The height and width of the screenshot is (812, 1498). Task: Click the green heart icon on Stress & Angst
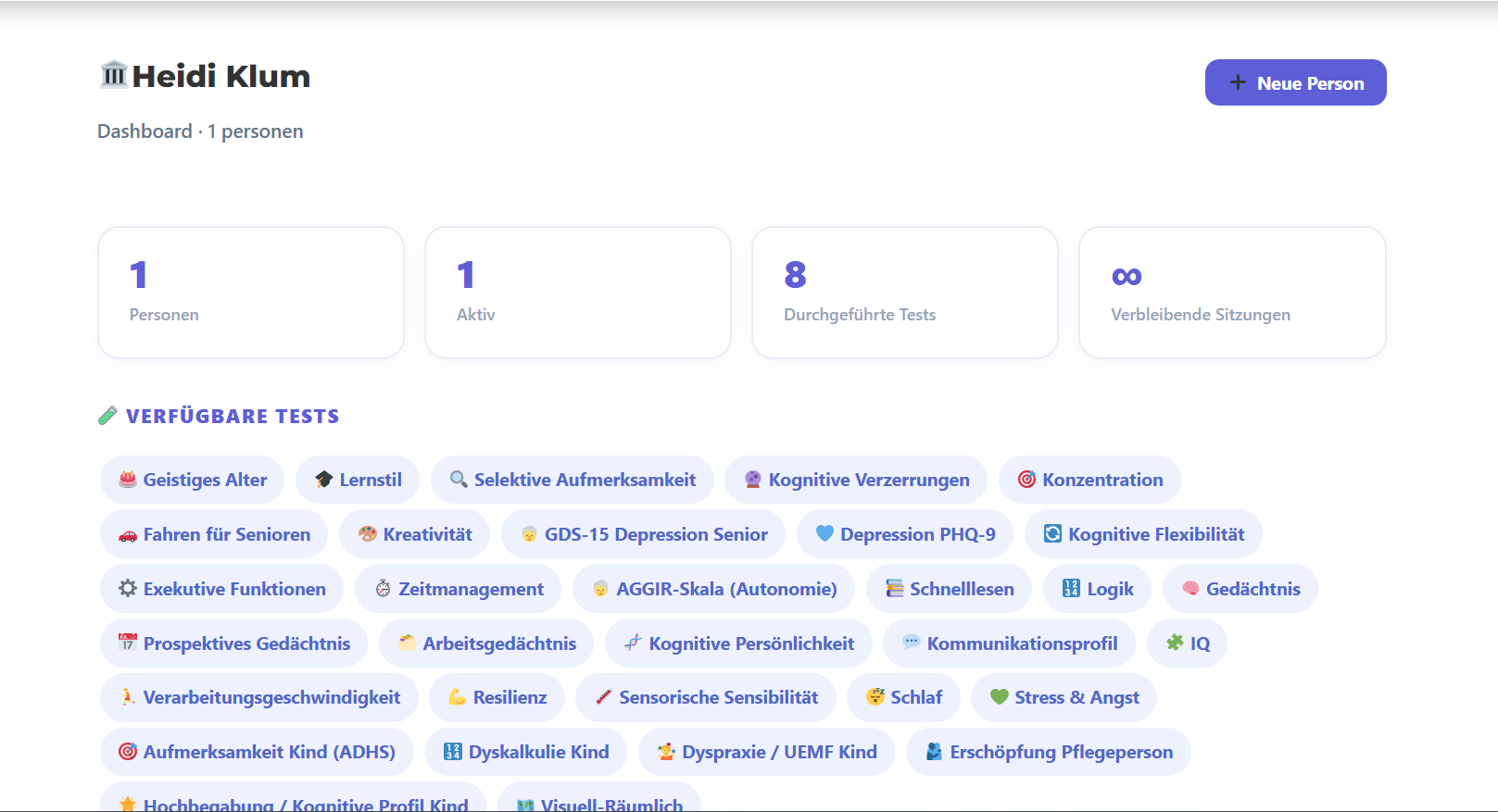pos(999,697)
